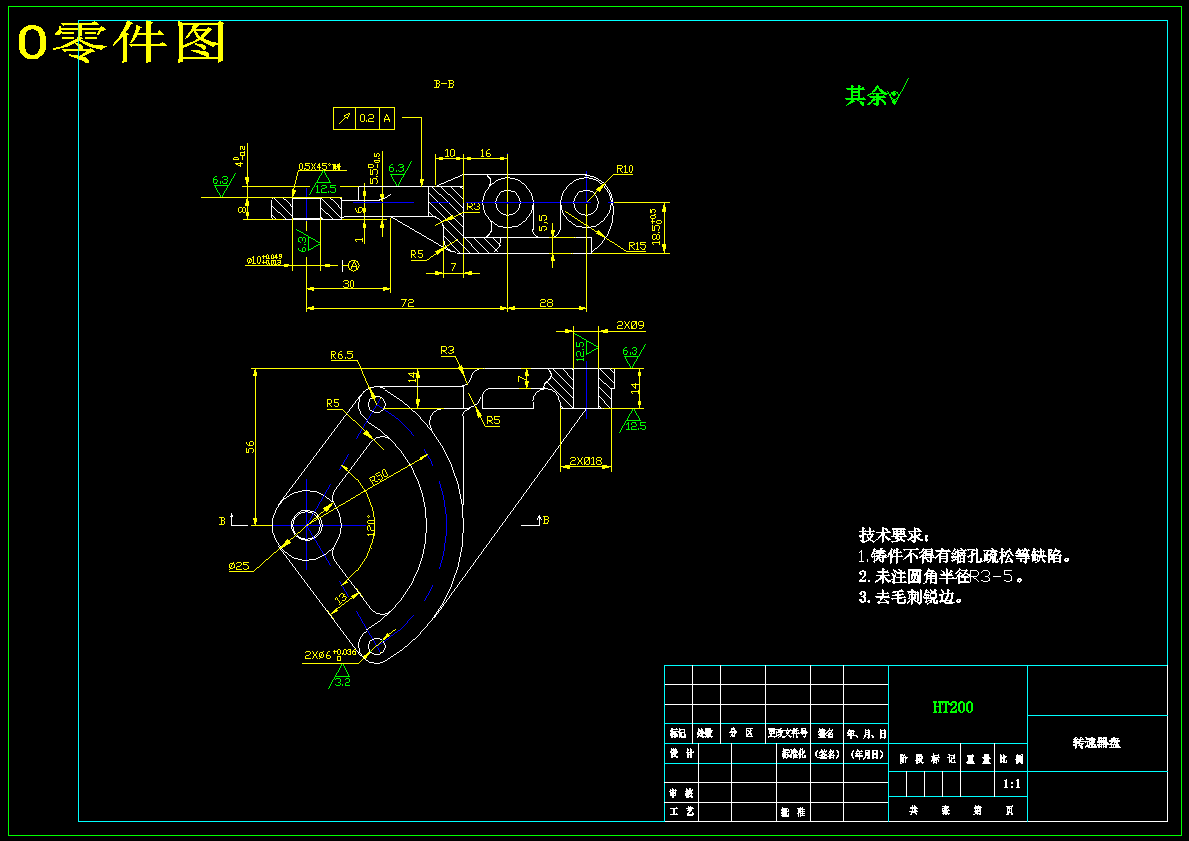Click the 'R15' radius dimension

click(x=637, y=246)
